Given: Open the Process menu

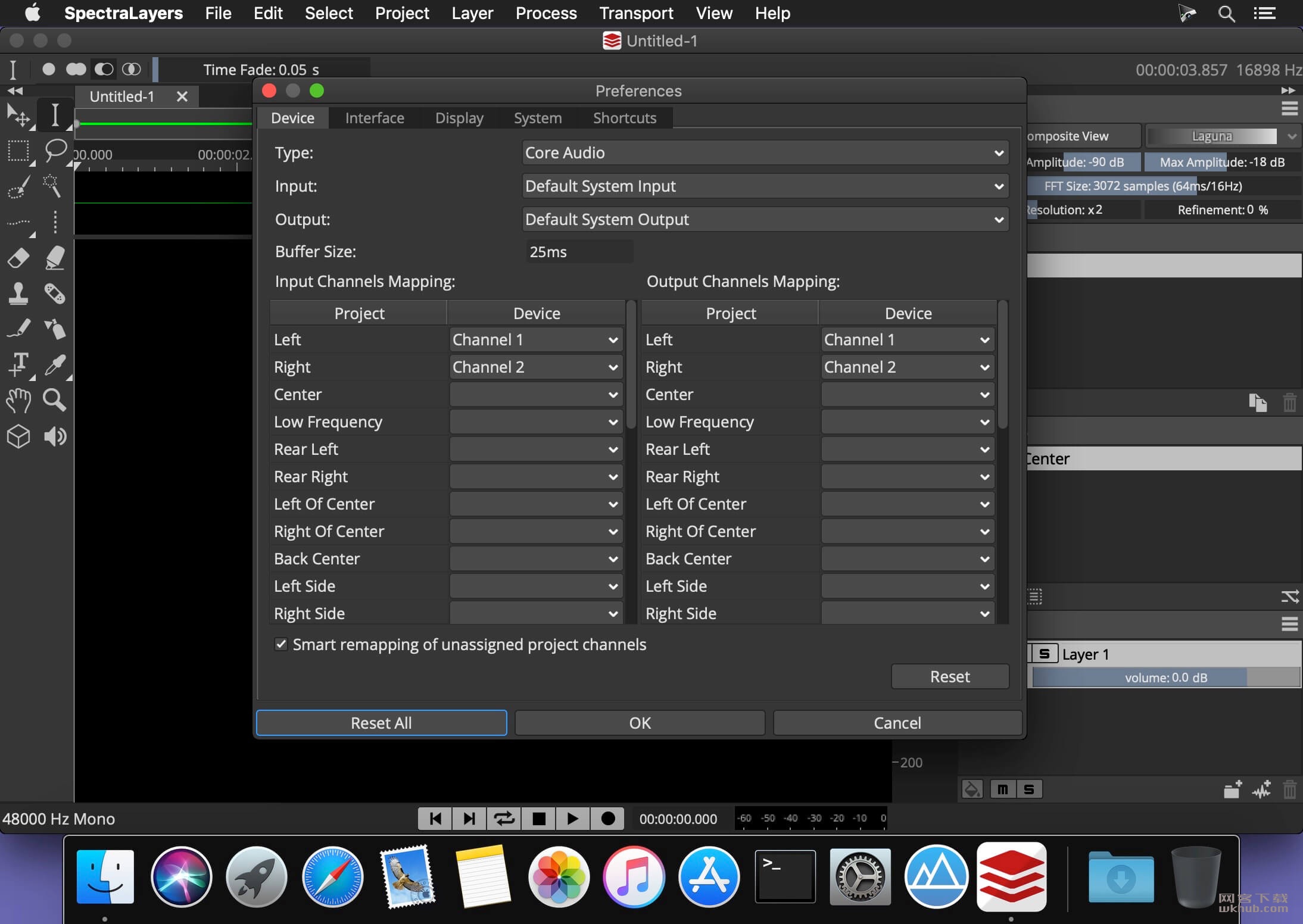Looking at the screenshot, I should (x=546, y=13).
